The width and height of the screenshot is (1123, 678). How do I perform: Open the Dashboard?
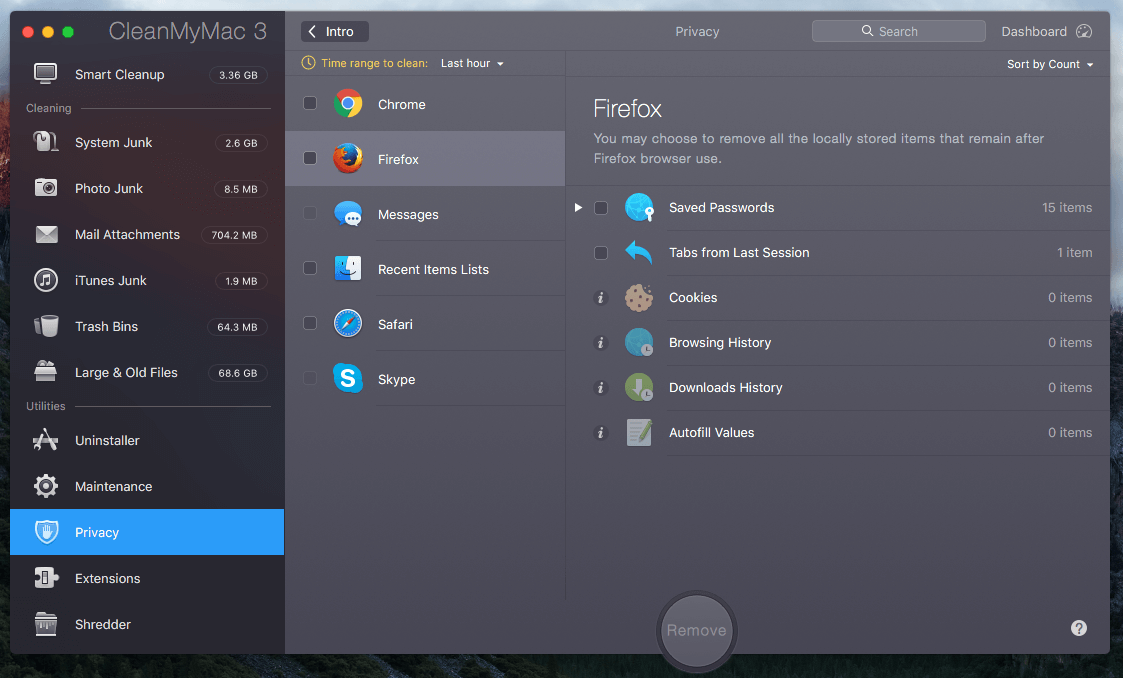coord(1046,32)
